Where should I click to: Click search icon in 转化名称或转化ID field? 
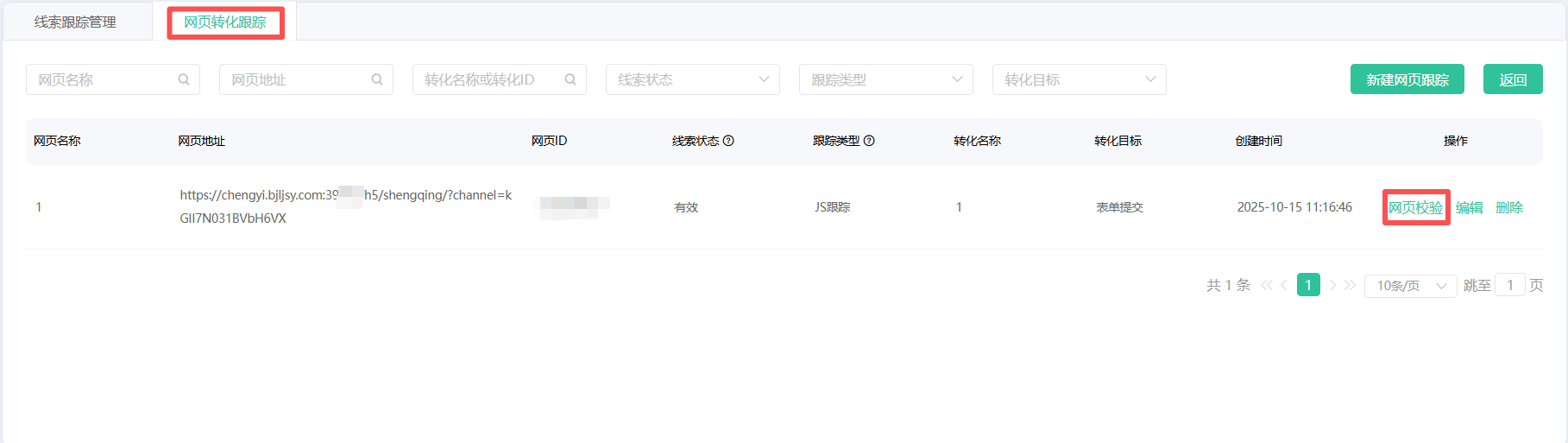570,79
